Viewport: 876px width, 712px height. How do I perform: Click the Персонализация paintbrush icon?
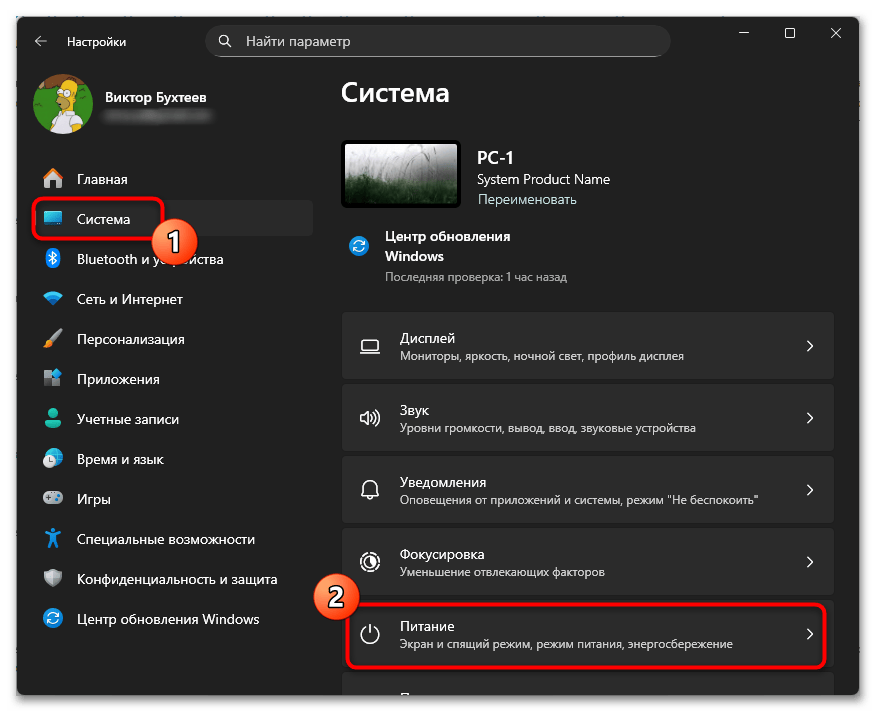pos(53,339)
